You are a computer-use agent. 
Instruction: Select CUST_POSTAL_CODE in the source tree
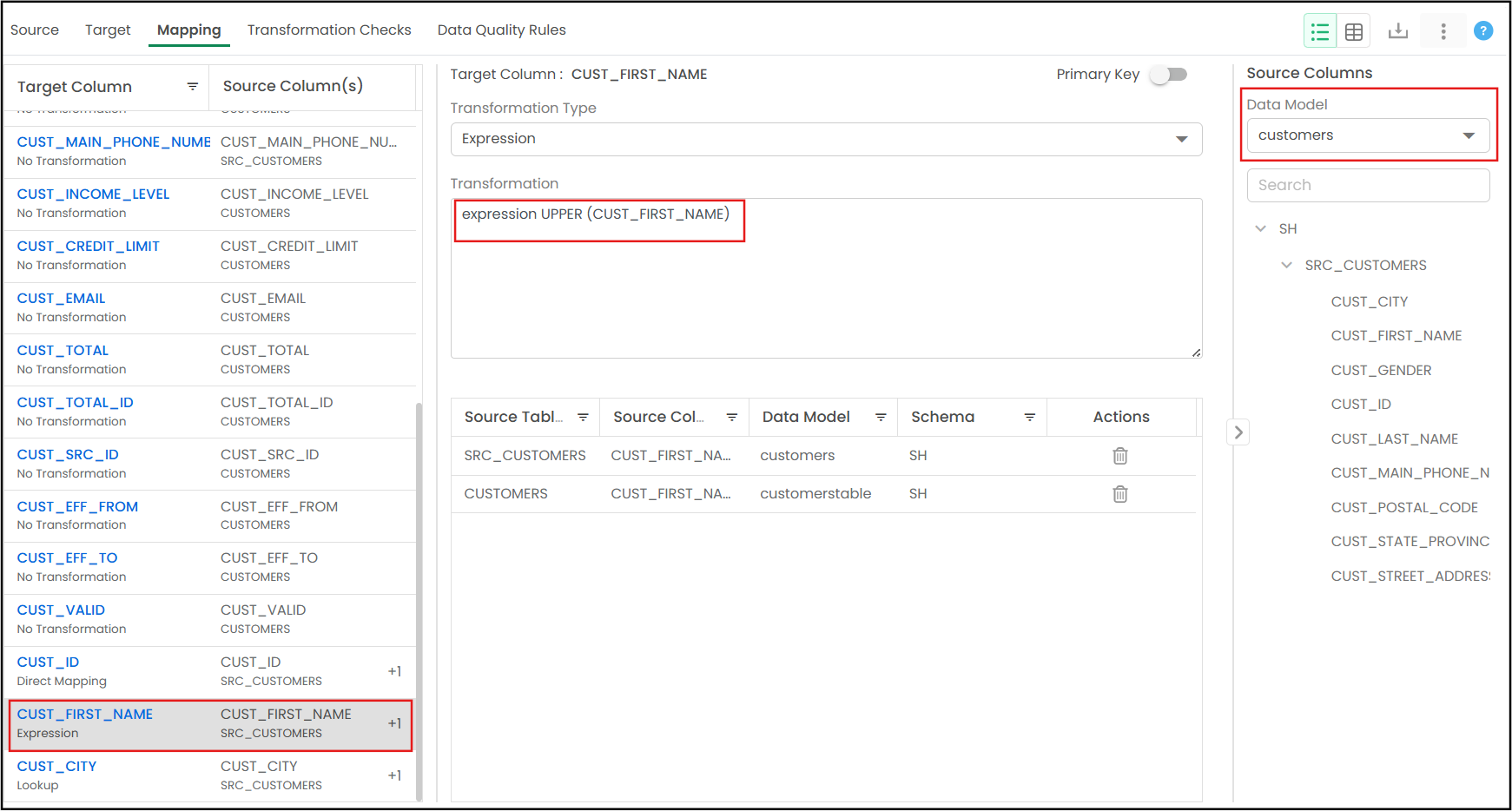[x=1404, y=508]
